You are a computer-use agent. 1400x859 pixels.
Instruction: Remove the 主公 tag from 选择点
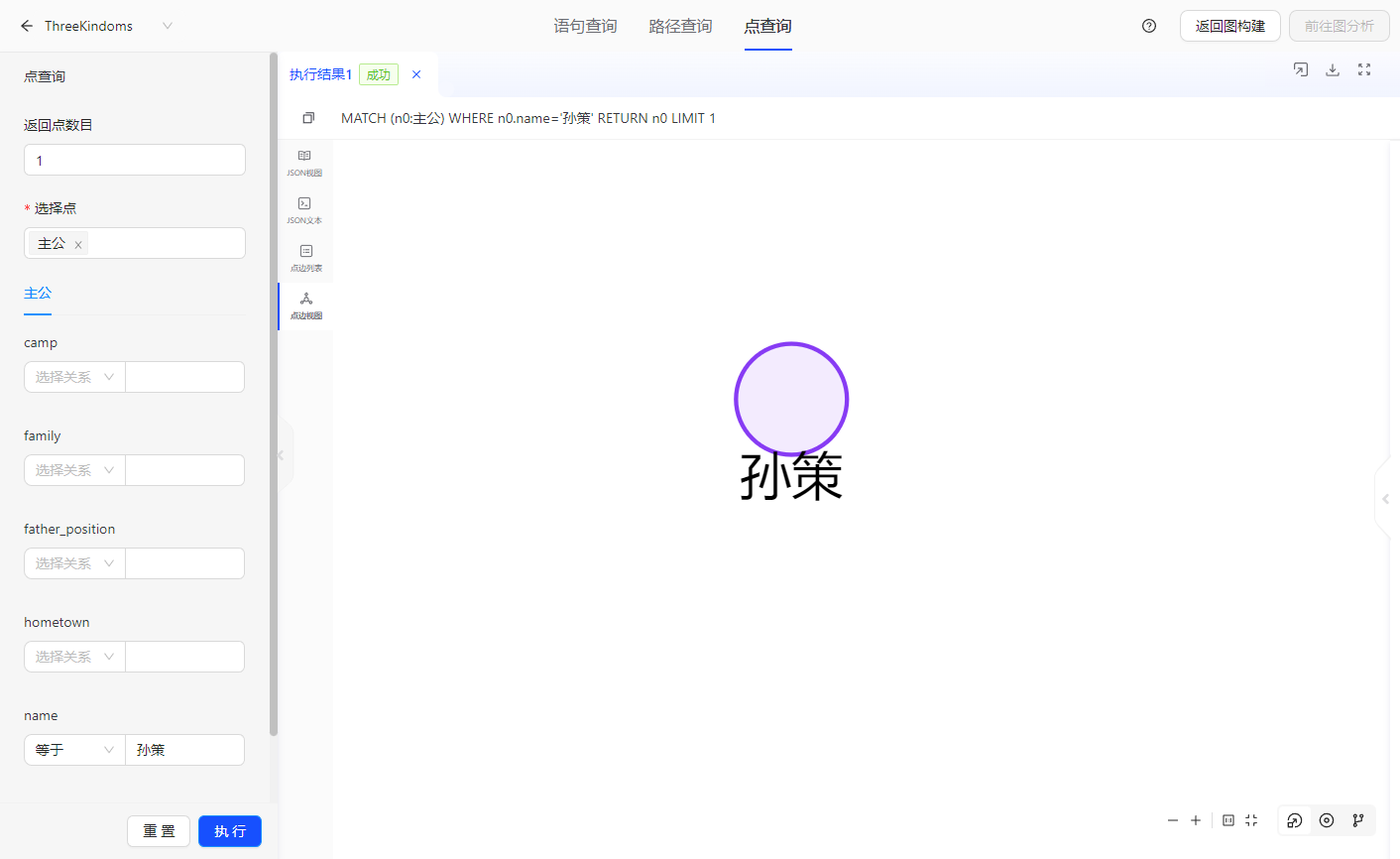point(78,244)
